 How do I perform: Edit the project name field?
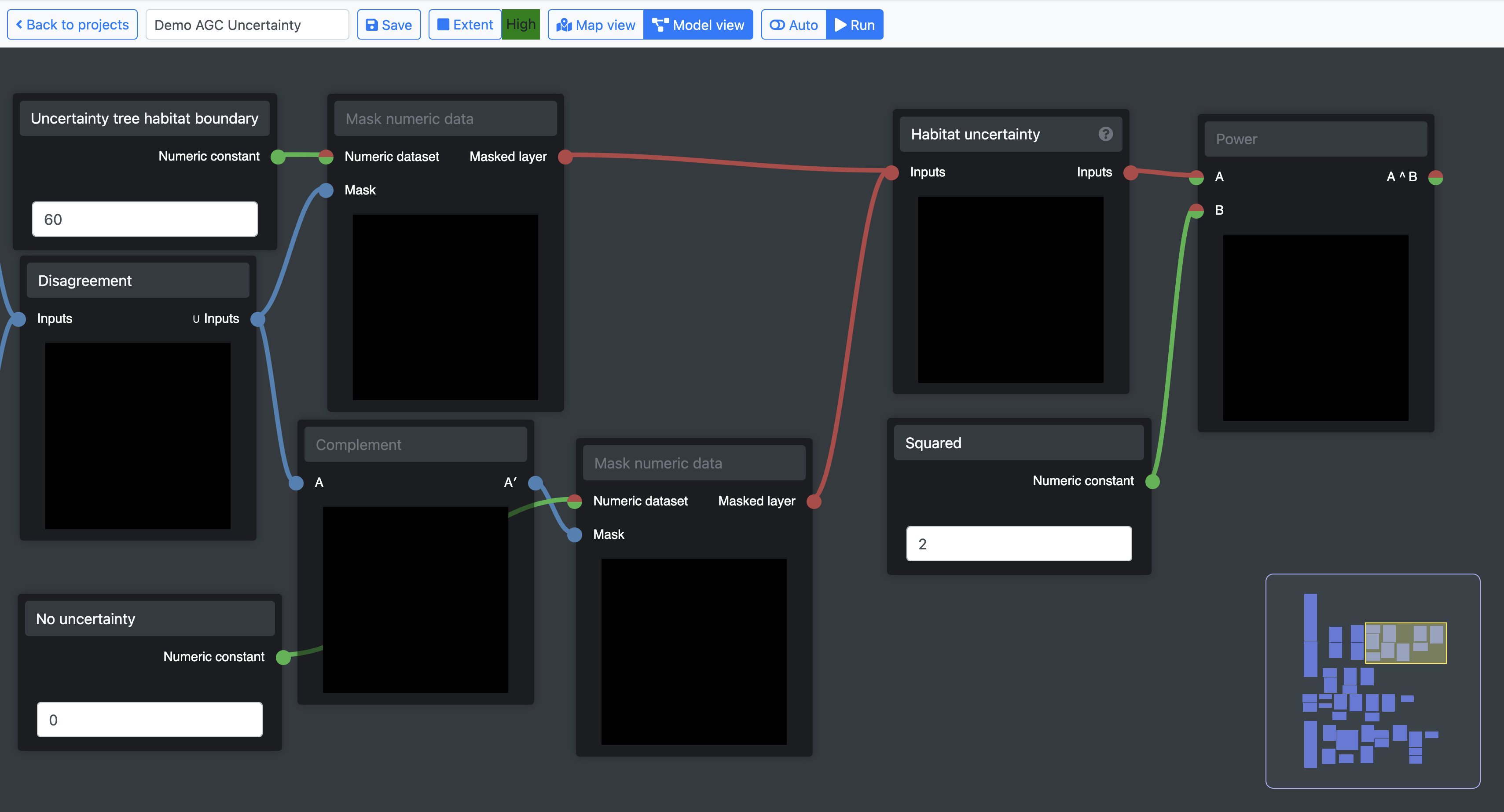coord(247,25)
